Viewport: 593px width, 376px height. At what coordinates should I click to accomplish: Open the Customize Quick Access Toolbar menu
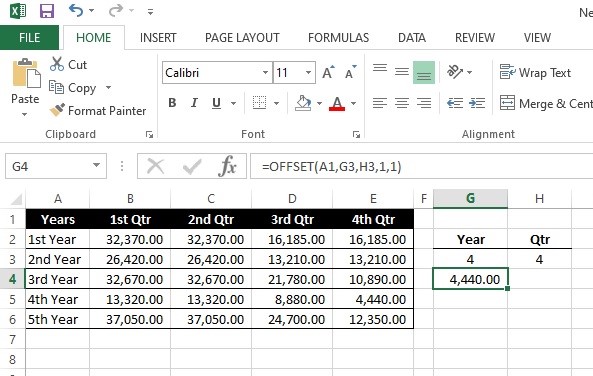point(150,12)
